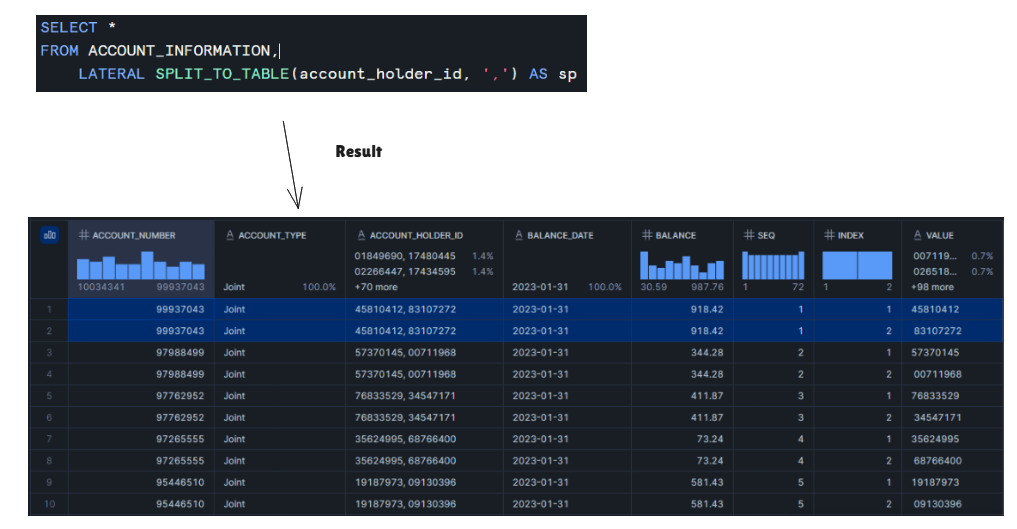1017x529 pixels.
Task: Select row number 3 in the result grid
Action: click(49, 353)
